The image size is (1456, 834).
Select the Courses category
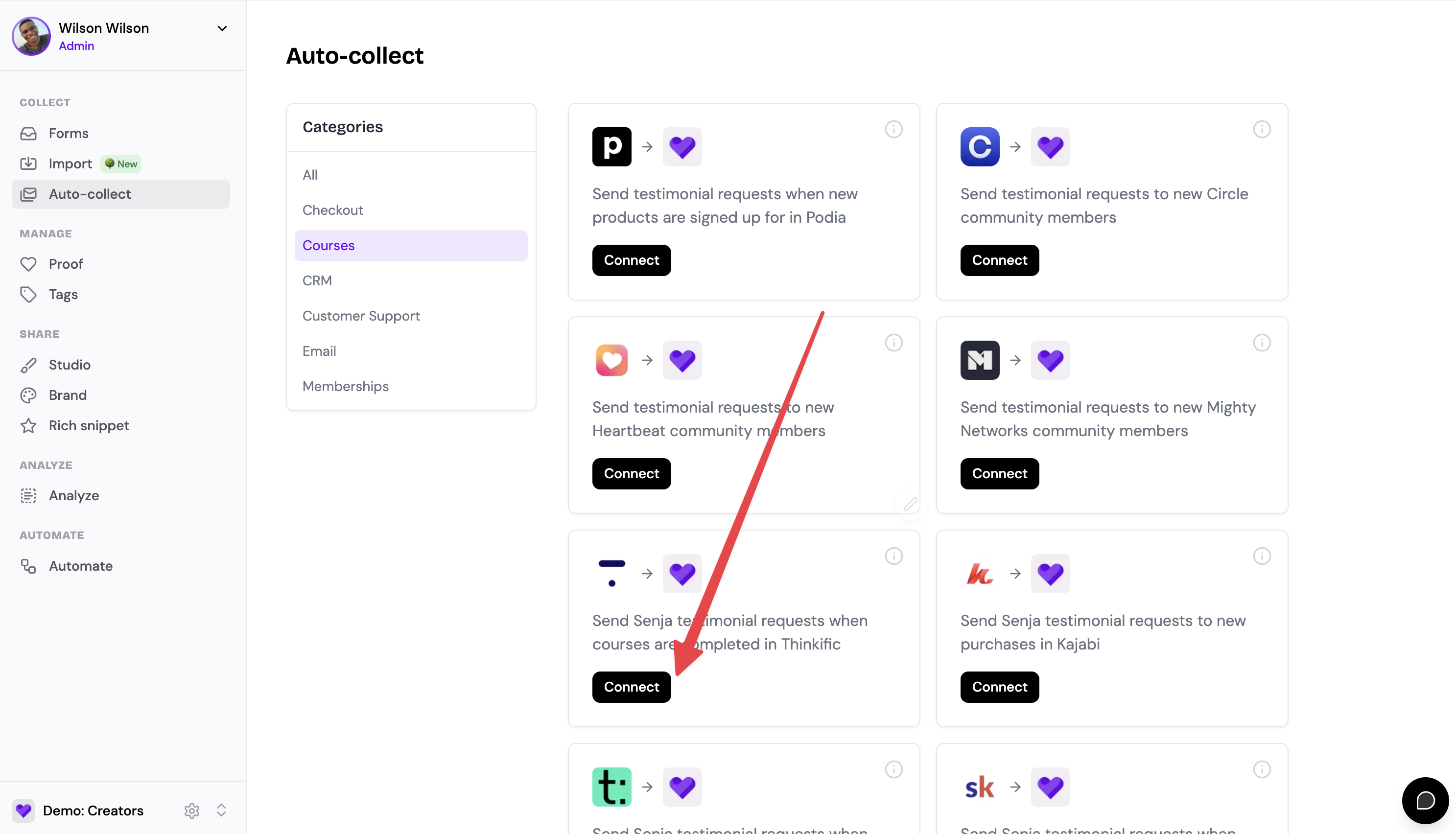pos(411,245)
